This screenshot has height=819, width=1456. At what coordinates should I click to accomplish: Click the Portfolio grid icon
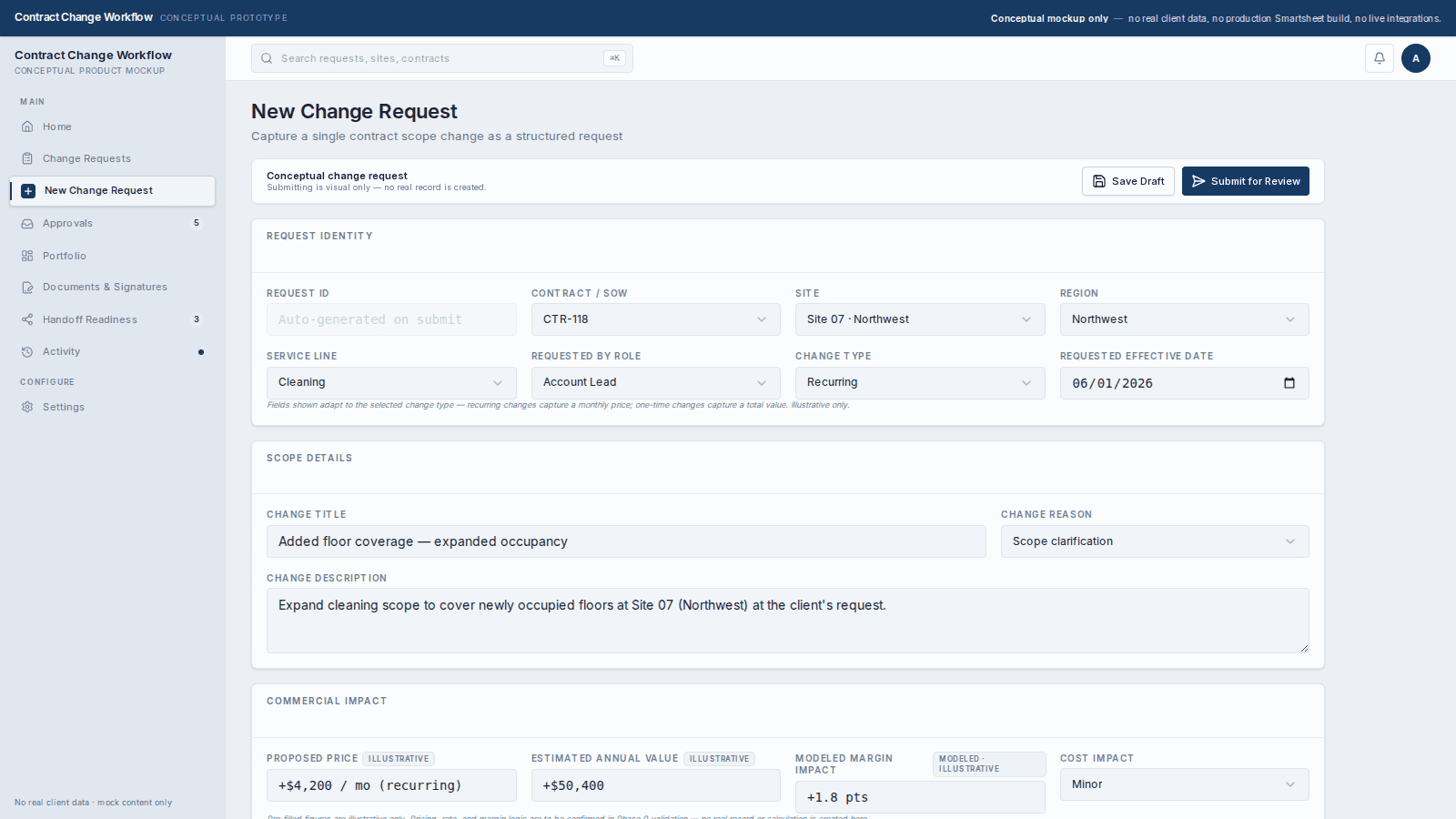27,256
